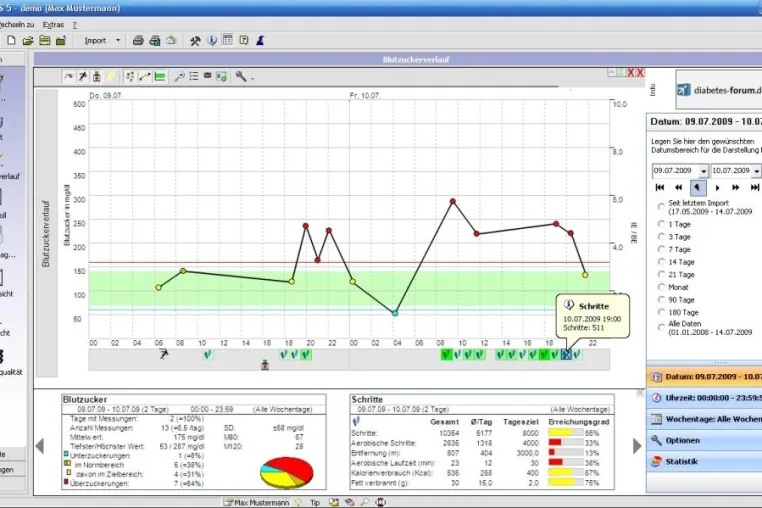This screenshot has height=508, width=762.
Task: Open the ? help menu
Action: pyautogui.click(x=74, y=24)
